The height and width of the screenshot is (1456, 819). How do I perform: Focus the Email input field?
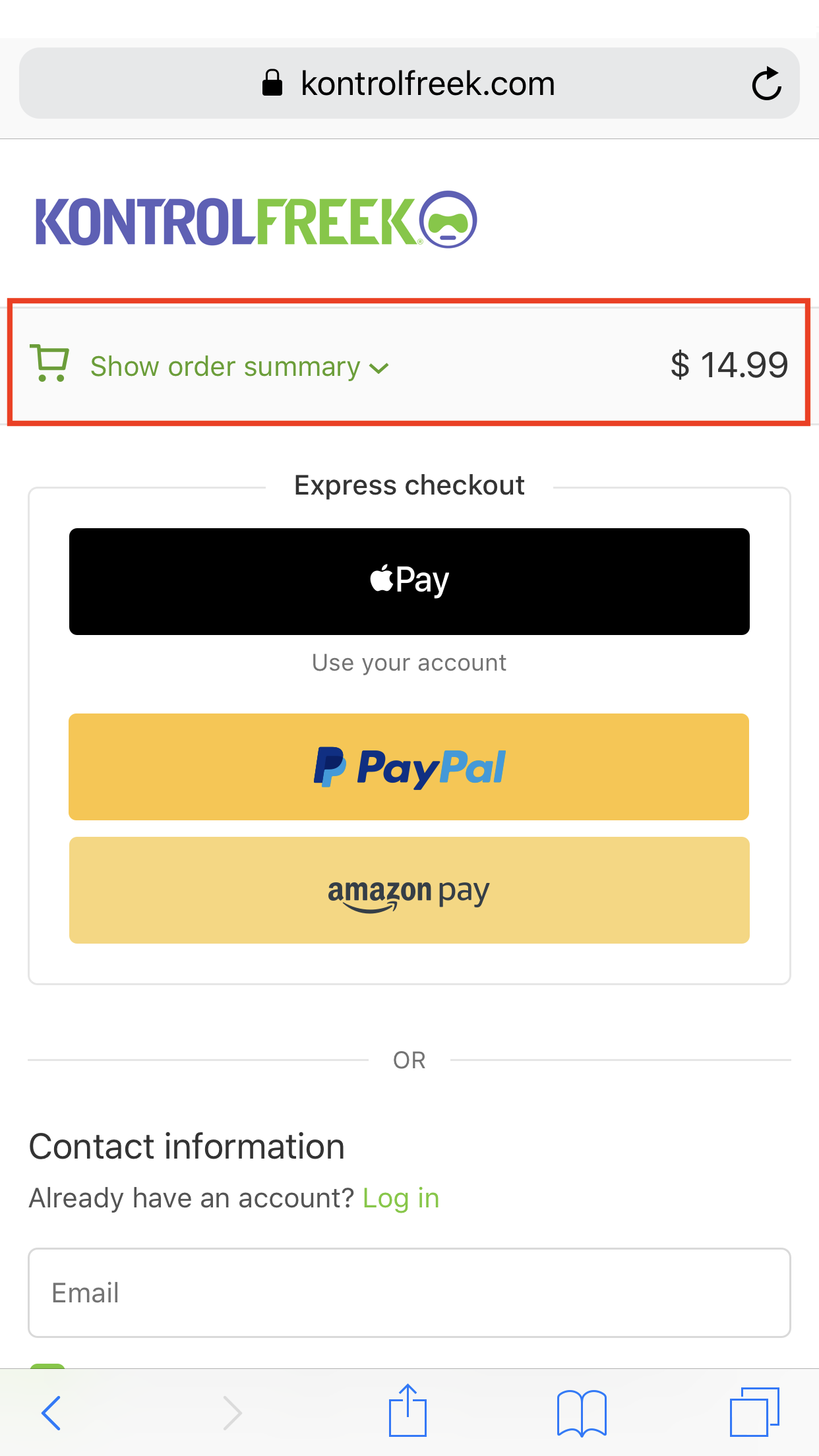[x=409, y=1292]
